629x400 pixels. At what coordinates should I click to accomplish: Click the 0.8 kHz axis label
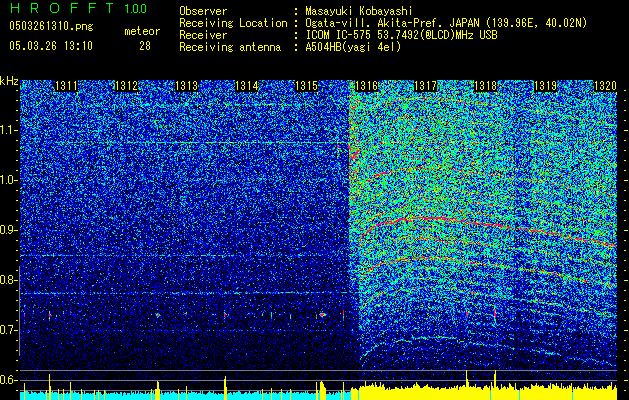tap(9, 280)
